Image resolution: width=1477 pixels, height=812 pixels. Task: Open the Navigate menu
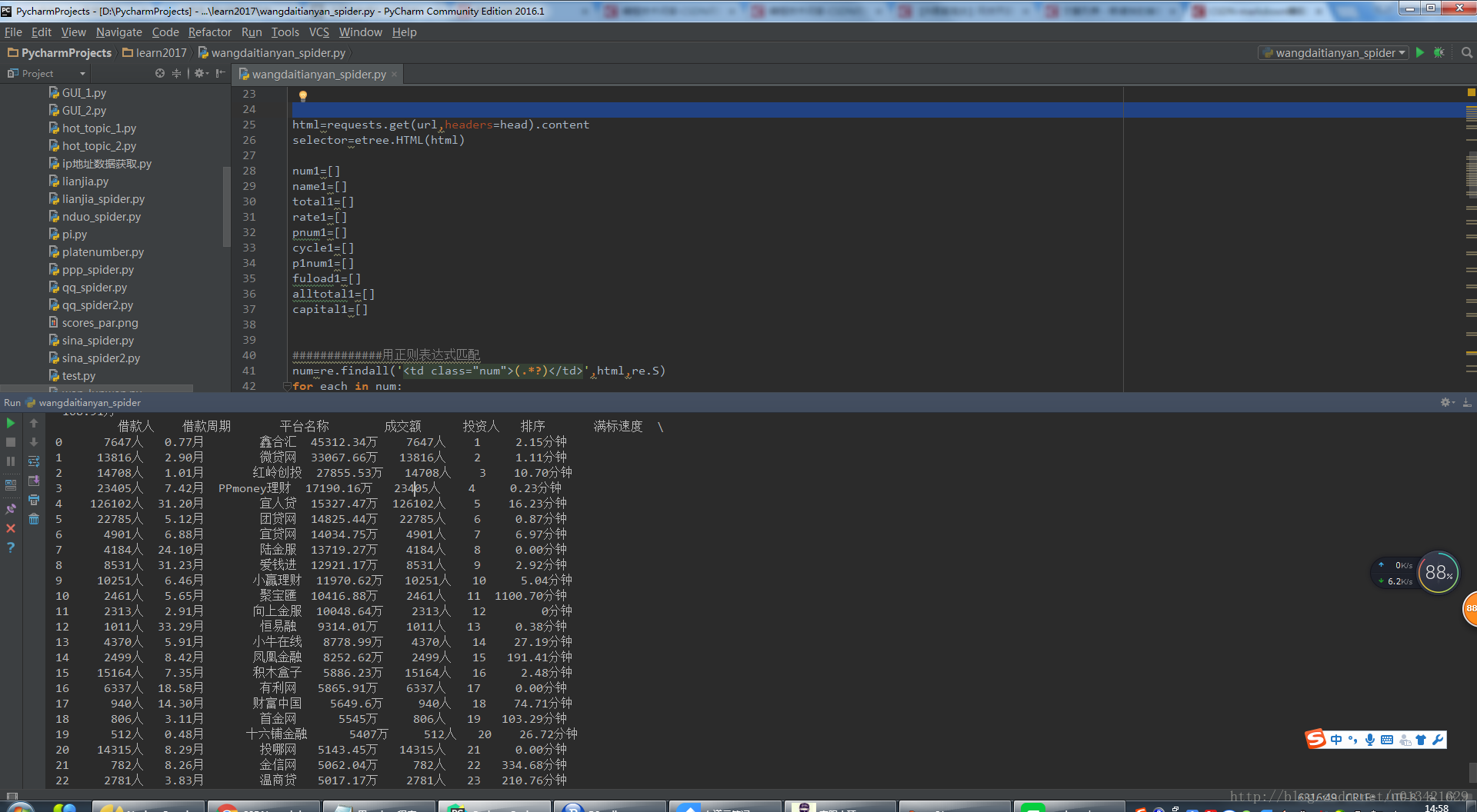(119, 32)
